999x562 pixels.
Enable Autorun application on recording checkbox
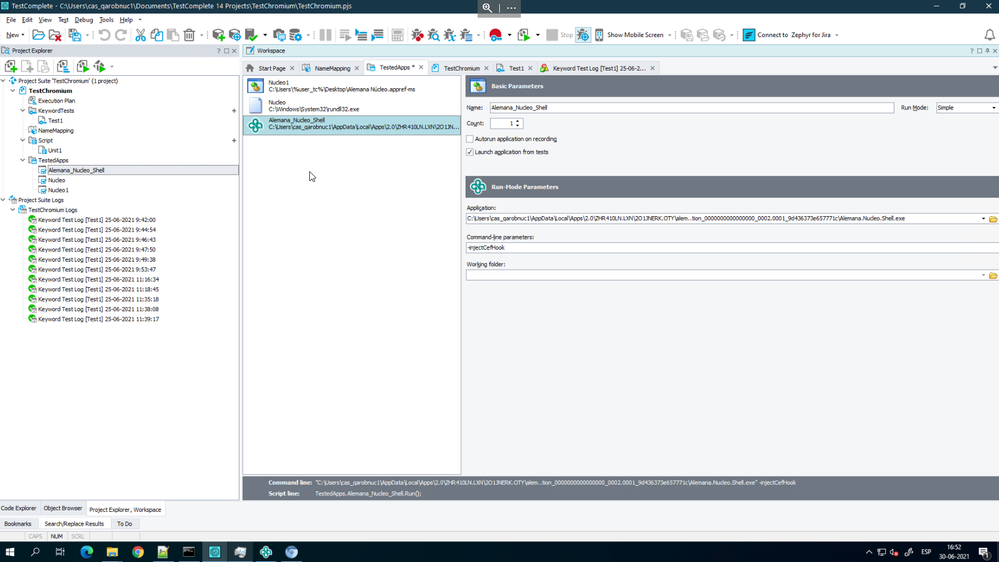click(x=470, y=139)
